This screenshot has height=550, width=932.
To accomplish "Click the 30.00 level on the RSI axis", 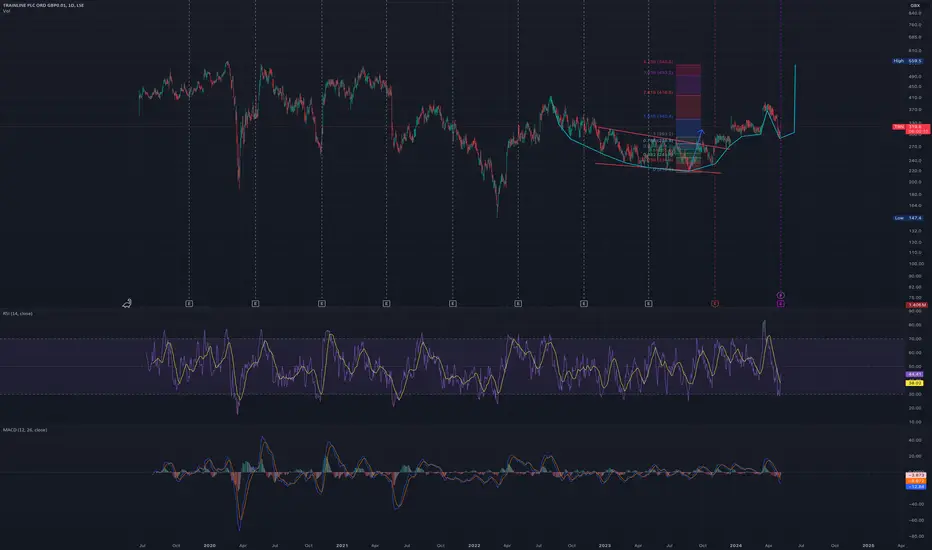I will [x=915, y=394].
